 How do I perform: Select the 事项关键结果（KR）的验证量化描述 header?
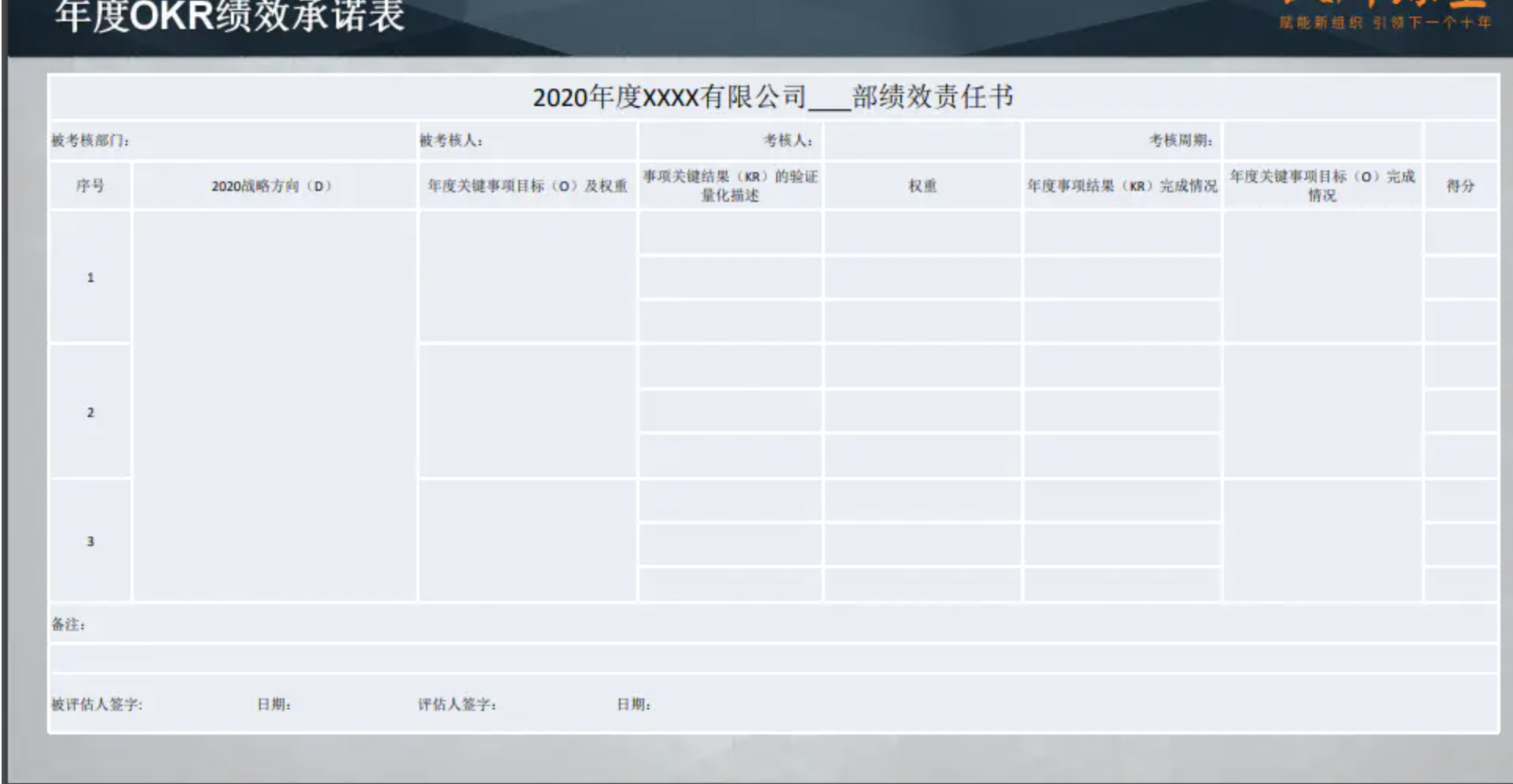(730, 186)
